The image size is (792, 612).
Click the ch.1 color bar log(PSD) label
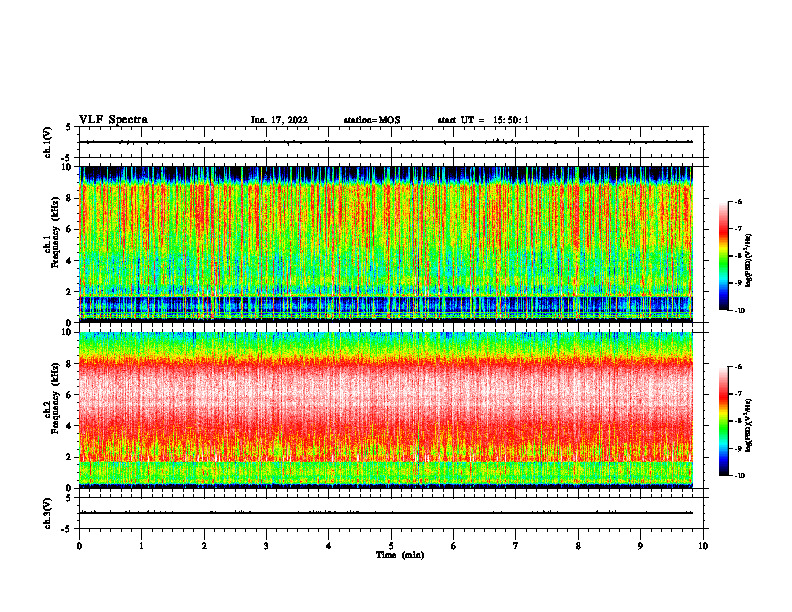click(749, 260)
